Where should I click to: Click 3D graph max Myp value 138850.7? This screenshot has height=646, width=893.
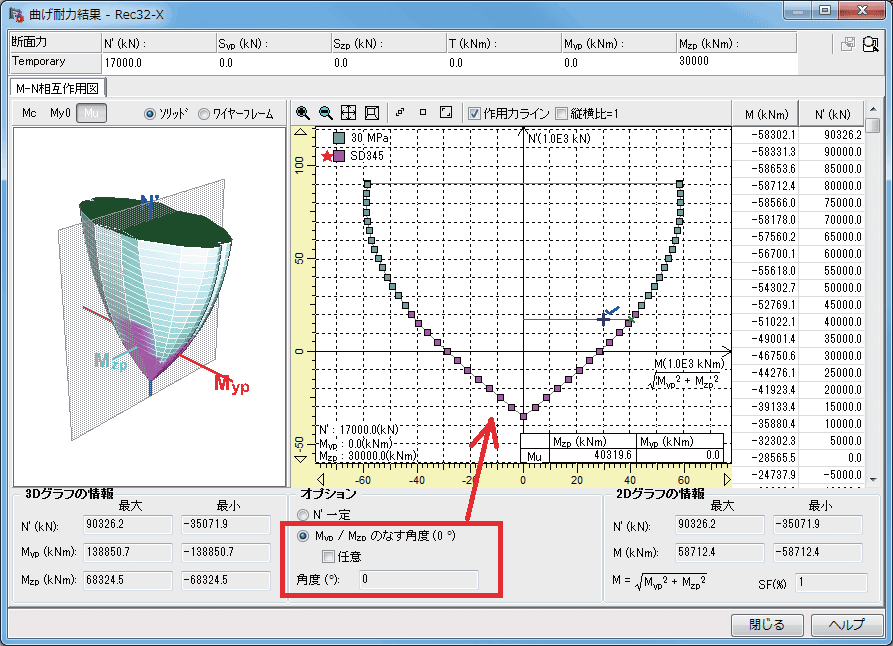click(x=128, y=552)
